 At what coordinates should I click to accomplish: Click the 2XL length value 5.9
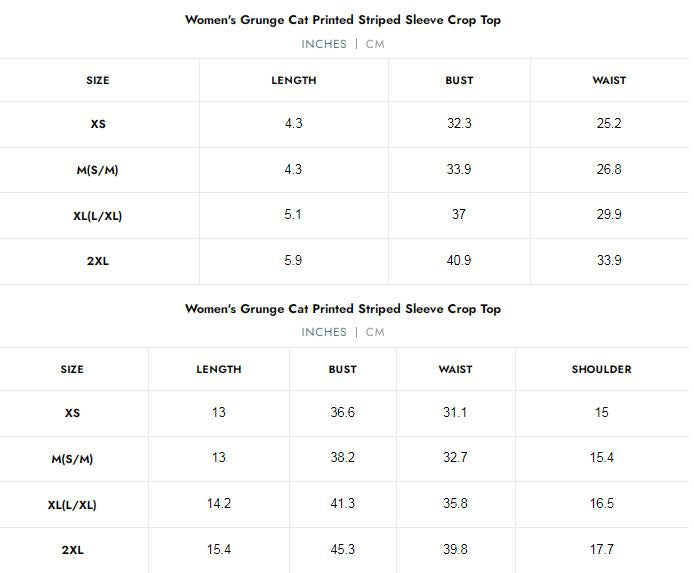click(x=293, y=261)
